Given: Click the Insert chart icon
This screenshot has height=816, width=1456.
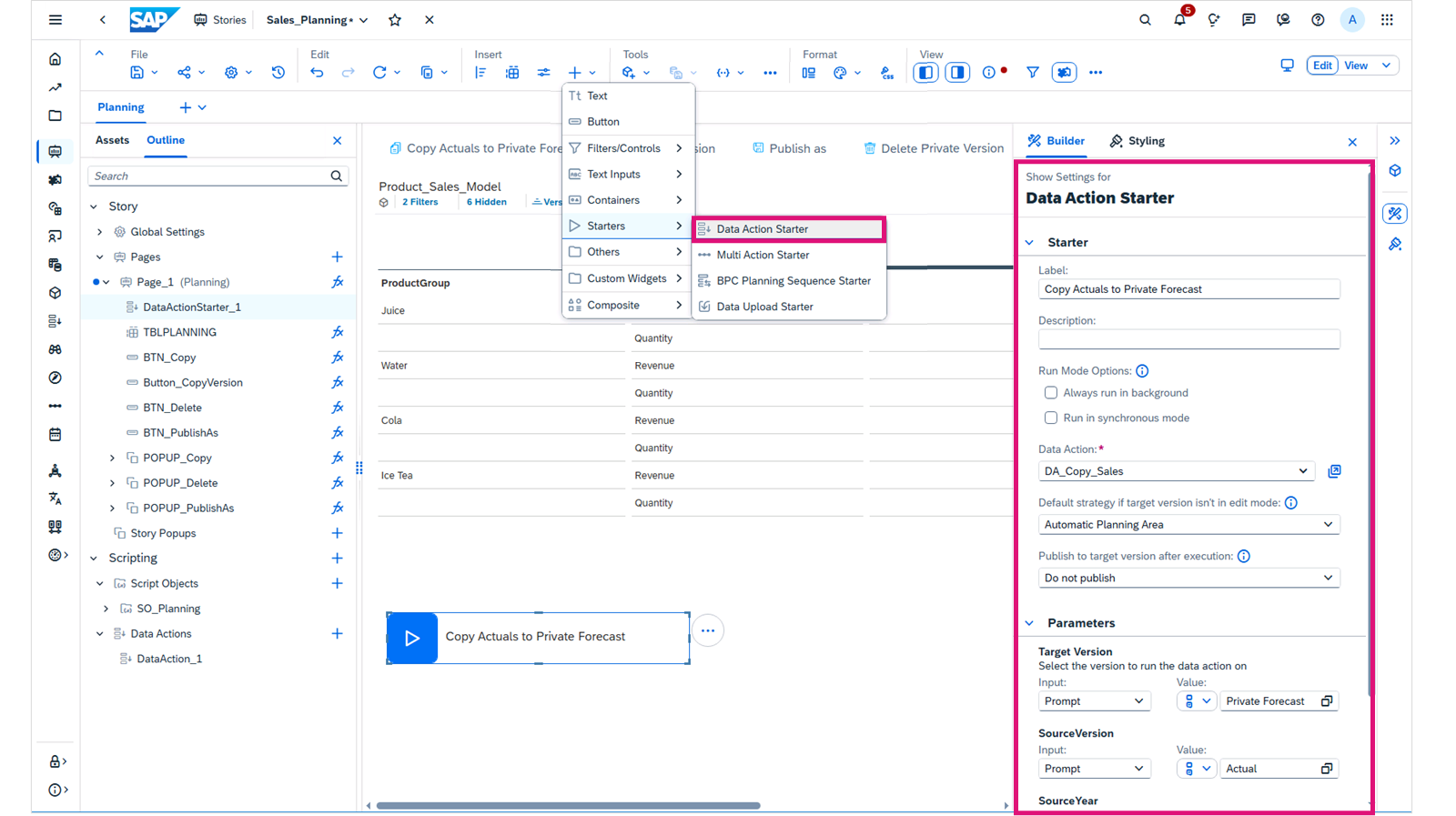Looking at the screenshot, I should (480, 72).
